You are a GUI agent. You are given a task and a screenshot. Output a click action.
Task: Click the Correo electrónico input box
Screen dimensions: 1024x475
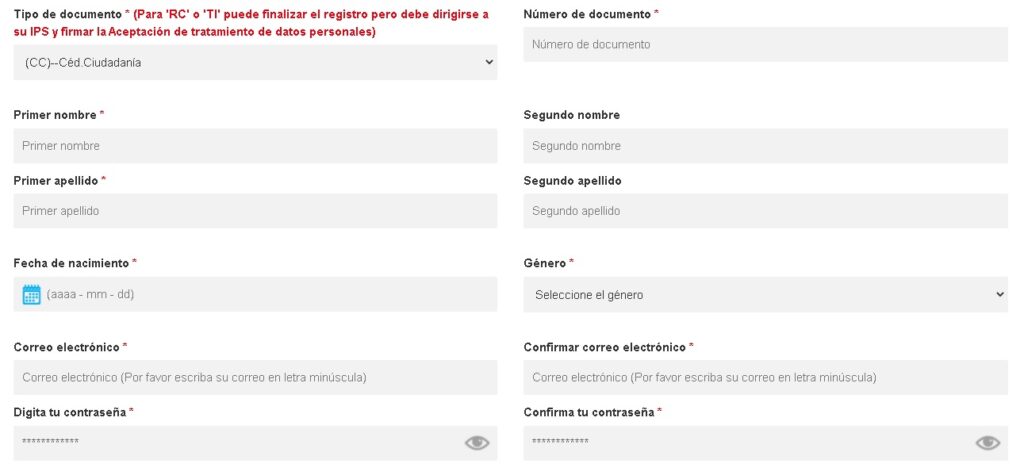255,378
